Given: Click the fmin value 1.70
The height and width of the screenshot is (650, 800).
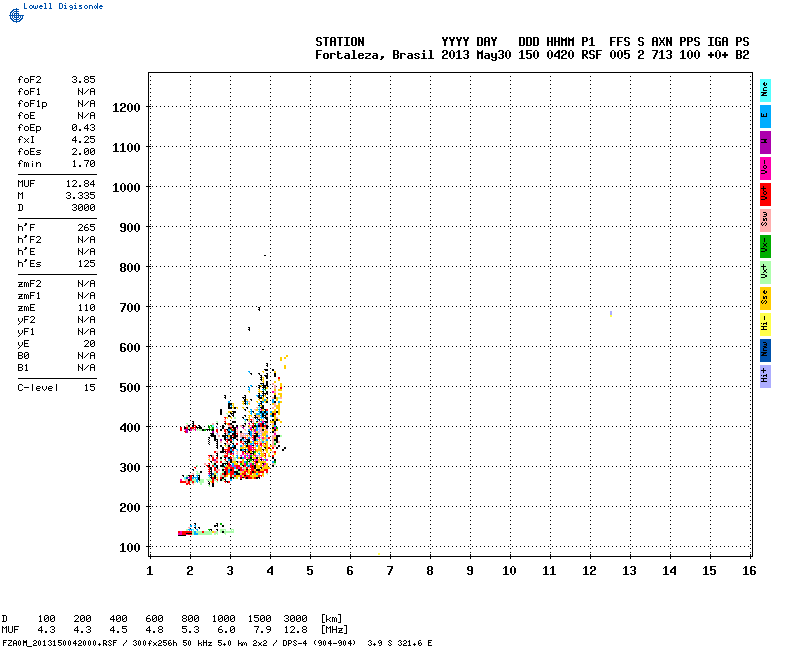Looking at the screenshot, I should 83,164.
